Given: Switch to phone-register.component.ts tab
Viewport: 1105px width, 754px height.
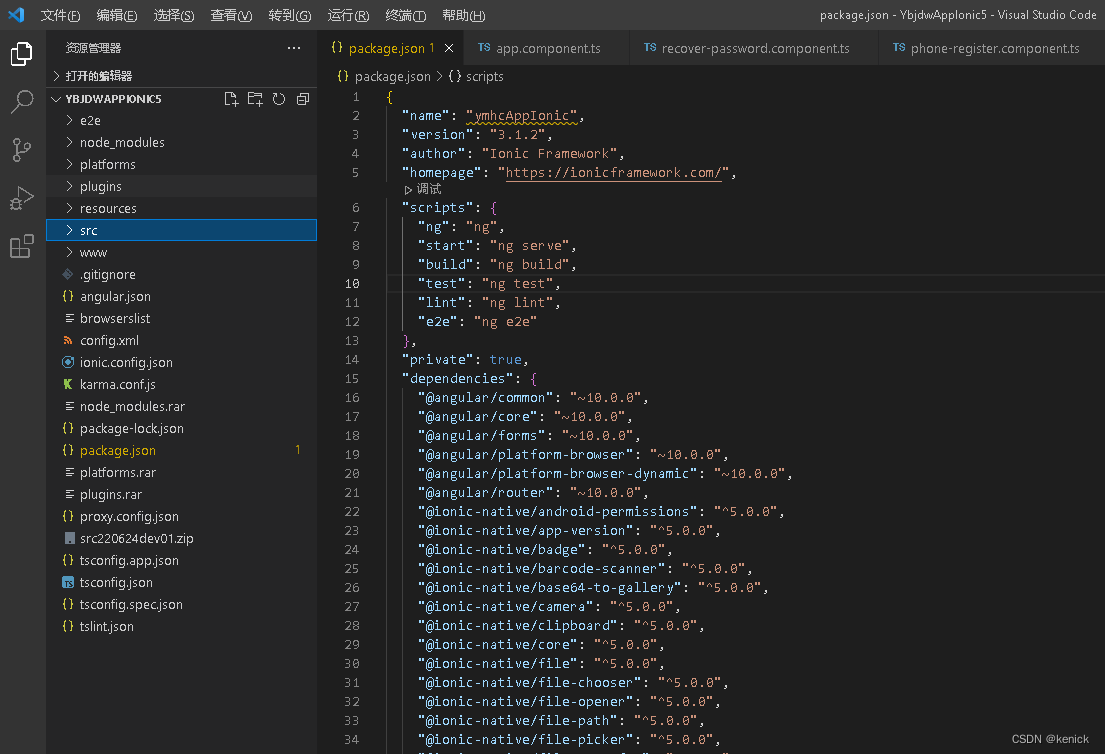Looking at the screenshot, I should click(992, 48).
